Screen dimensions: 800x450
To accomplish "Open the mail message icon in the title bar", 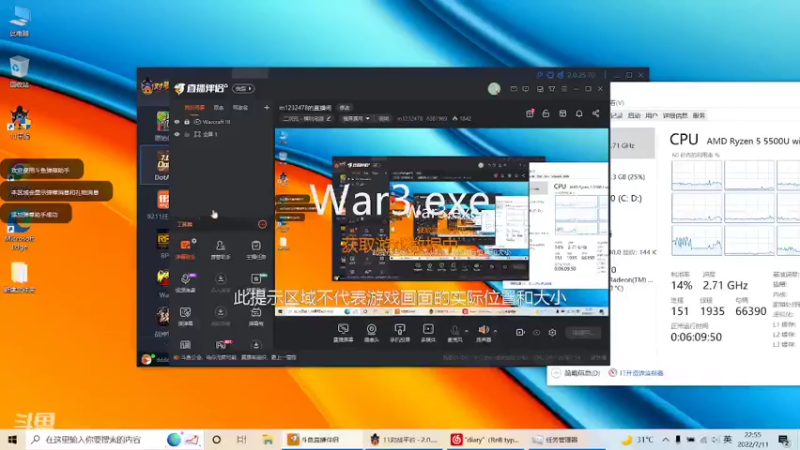I will point(513,89).
